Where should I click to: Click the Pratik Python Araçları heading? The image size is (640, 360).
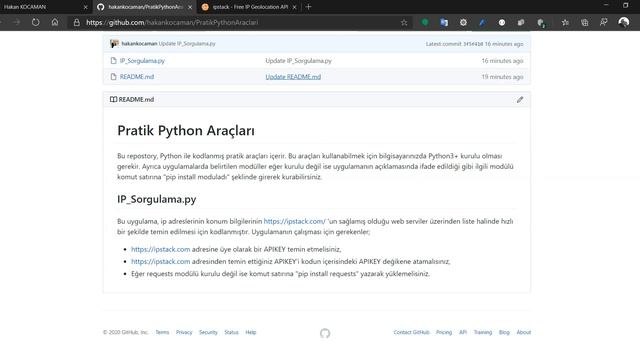(186, 131)
